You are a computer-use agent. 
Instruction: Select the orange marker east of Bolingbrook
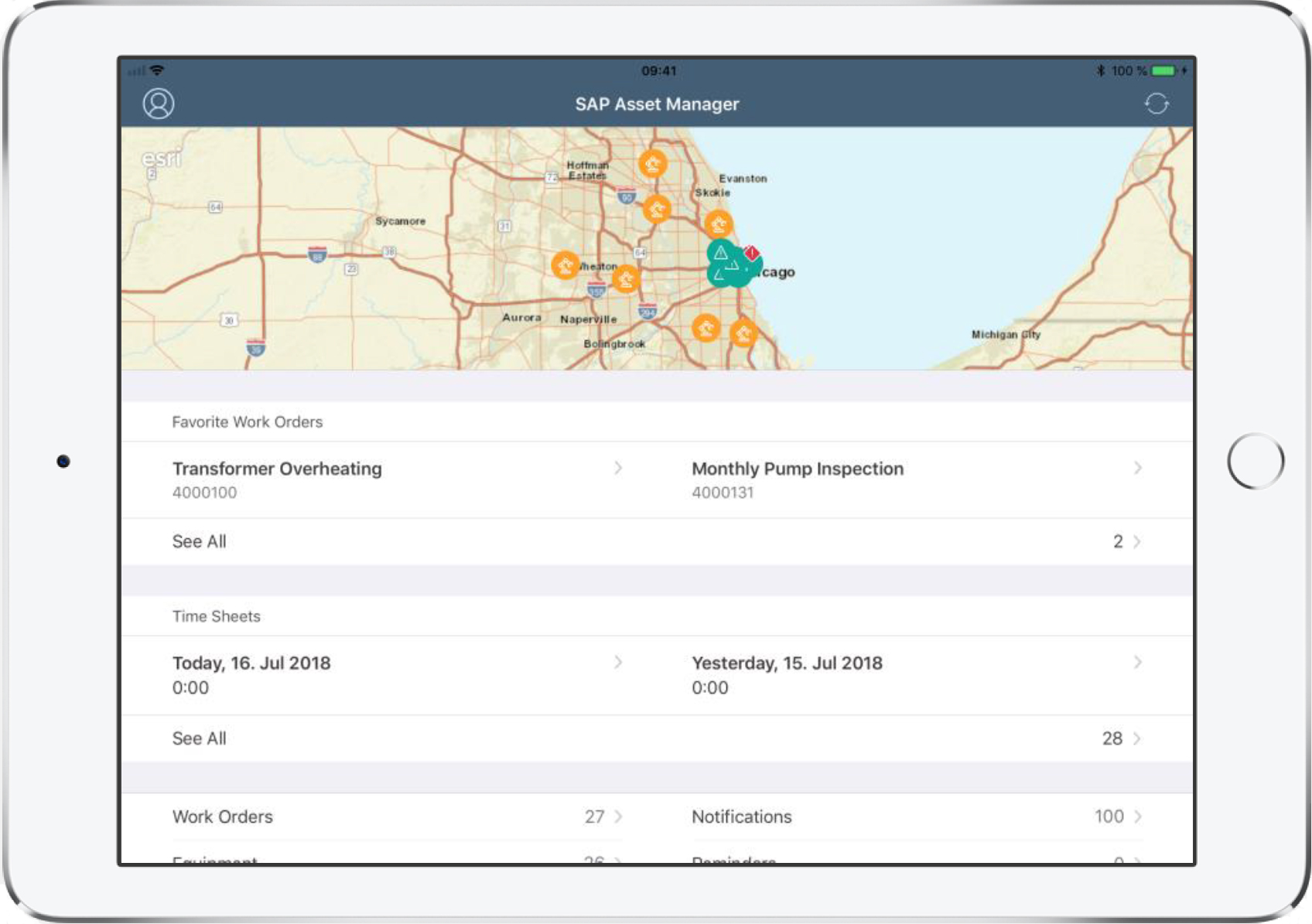click(x=706, y=328)
